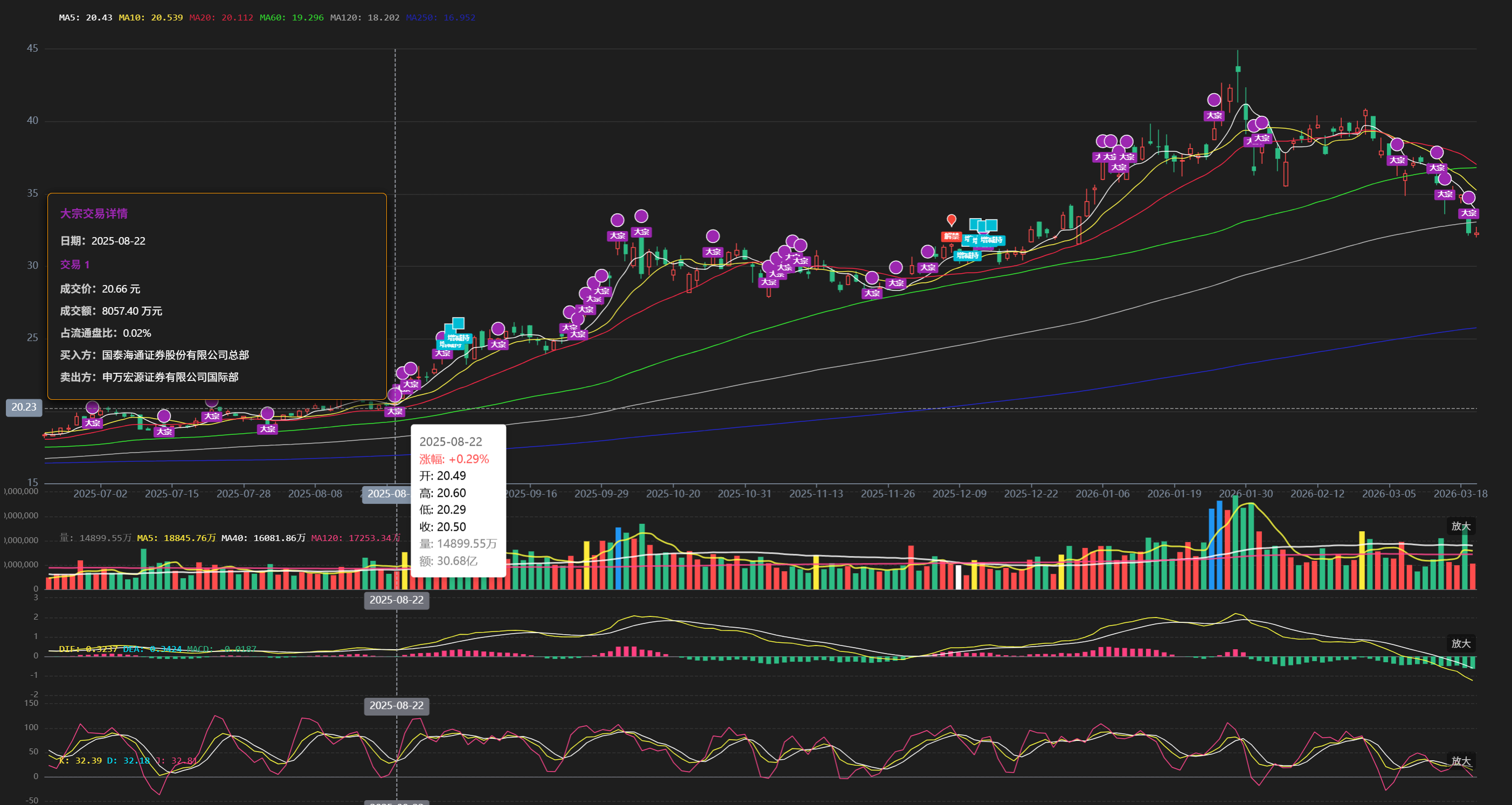Click the last 大宗 circle at chart's right edge
Image resolution: width=1512 pixels, height=805 pixels.
[1468, 198]
